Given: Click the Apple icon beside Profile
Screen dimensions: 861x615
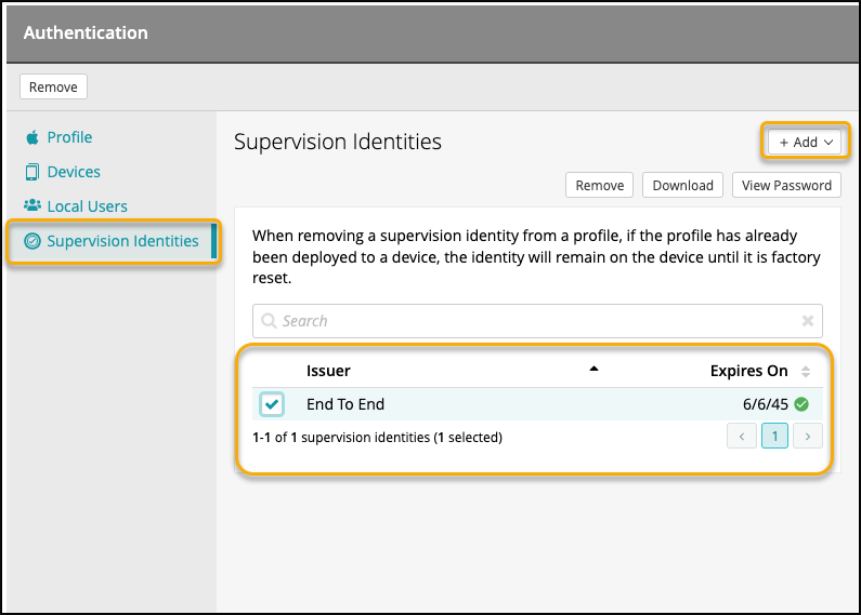Looking at the screenshot, I should pyautogui.click(x=33, y=138).
